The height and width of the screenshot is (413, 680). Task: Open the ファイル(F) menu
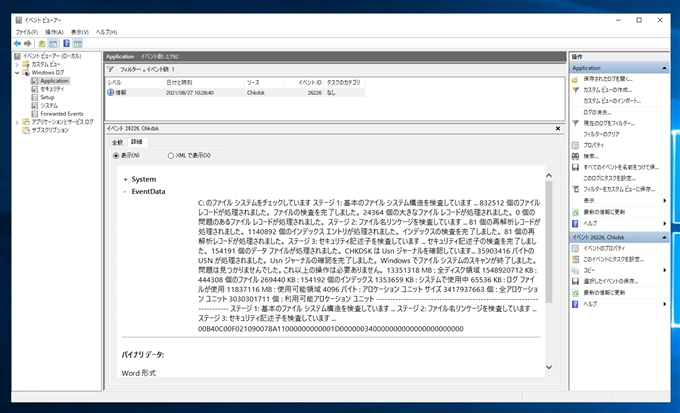pos(26,32)
